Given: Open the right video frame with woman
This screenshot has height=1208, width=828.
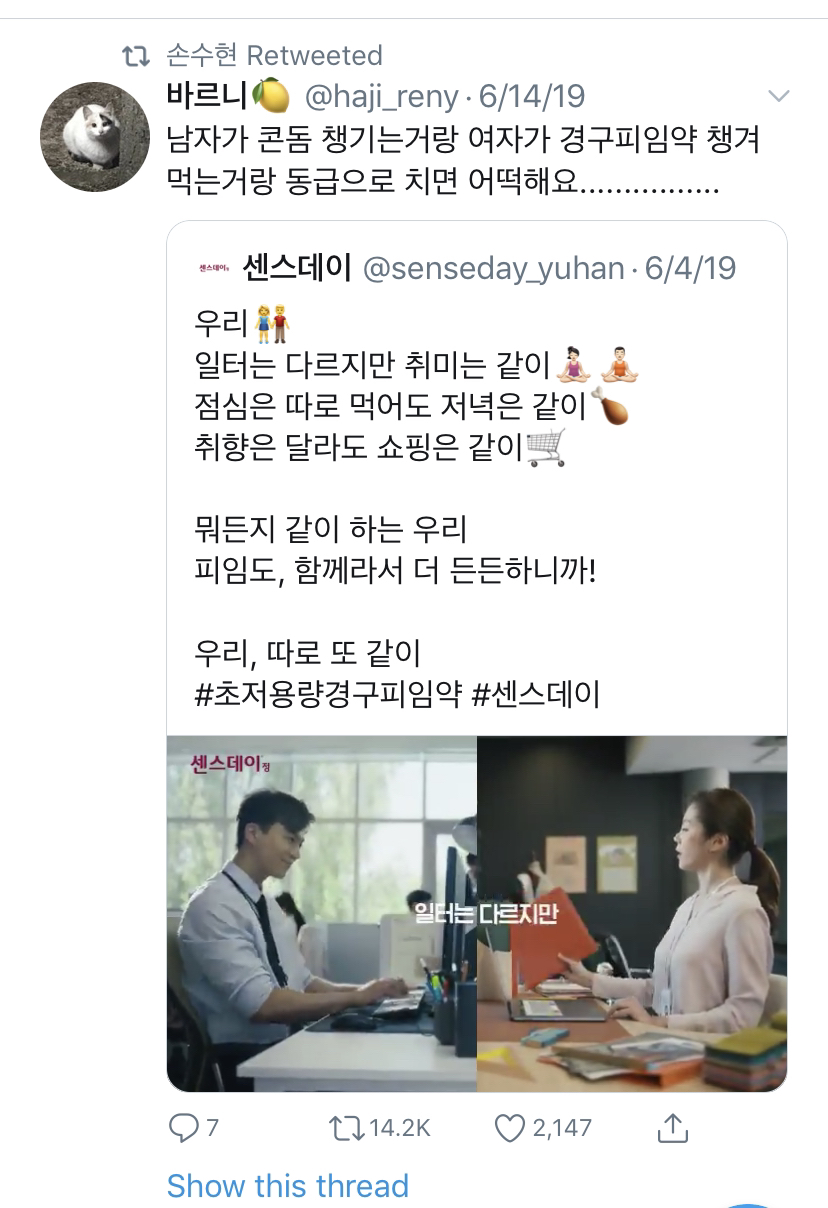Looking at the screenshot, I should point(632,914).
